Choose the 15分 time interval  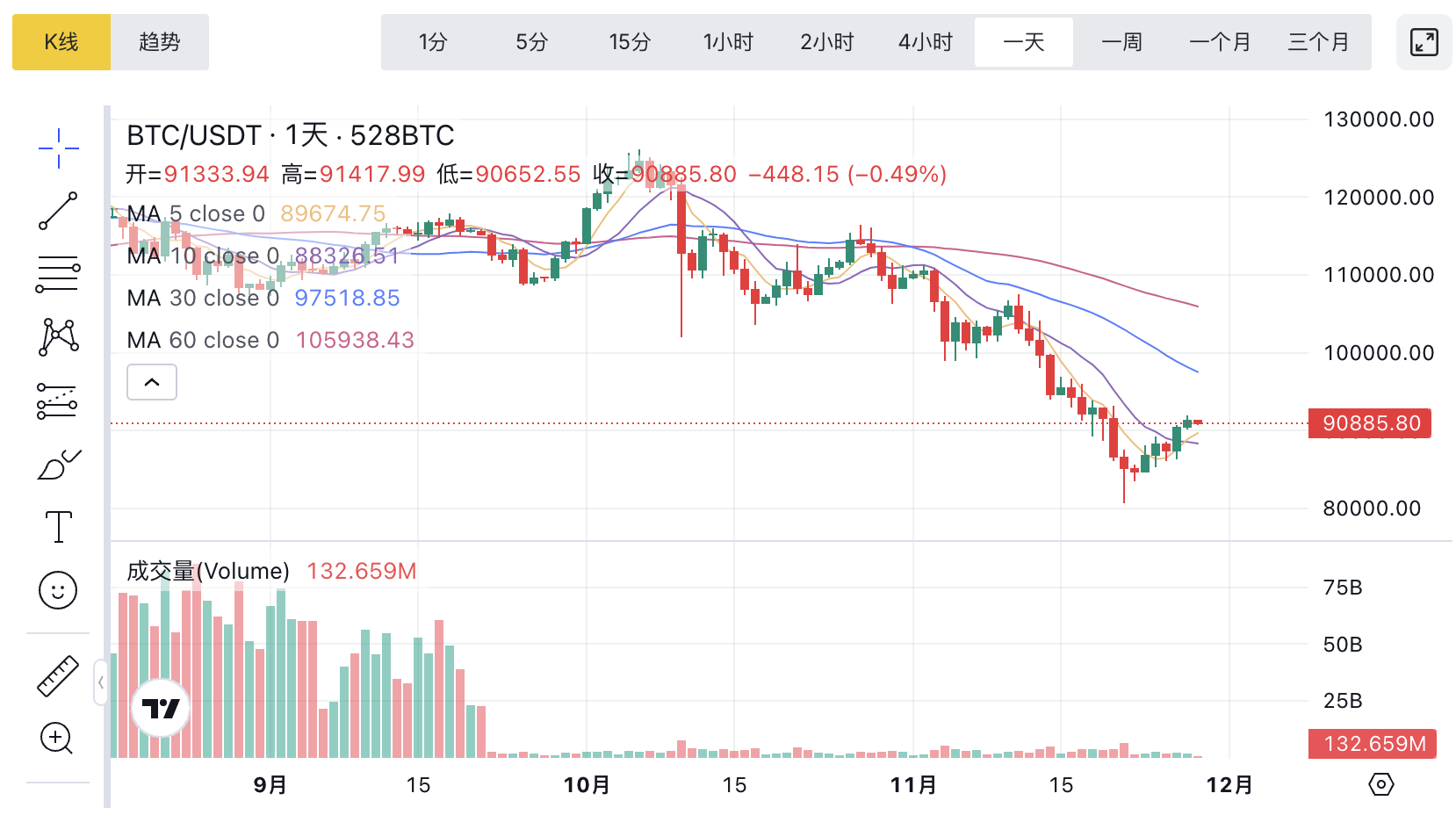click(630, 42)
